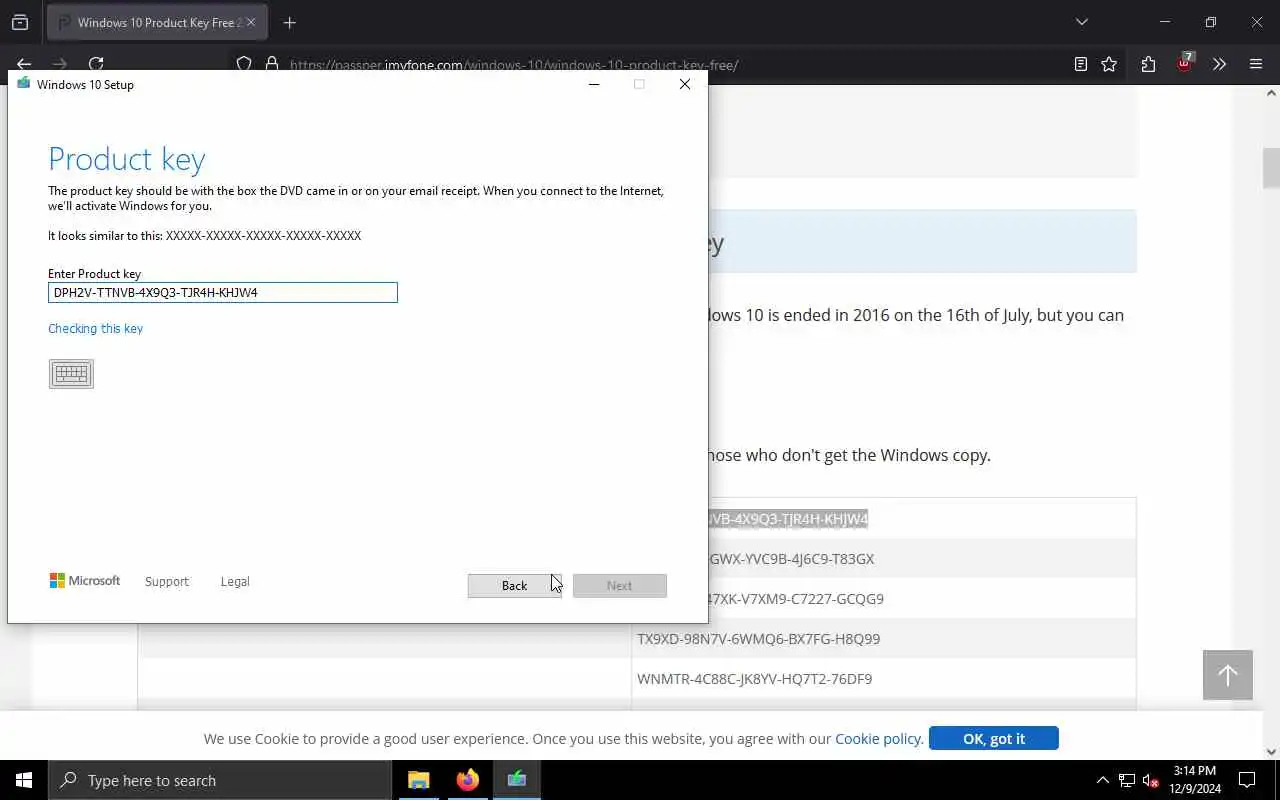Click the key WNMTR-4C88C-JK8YV-HQ7T2-76DF9
The width and height of the screenshot is (1280, 800).
click(x=755, y=678)
